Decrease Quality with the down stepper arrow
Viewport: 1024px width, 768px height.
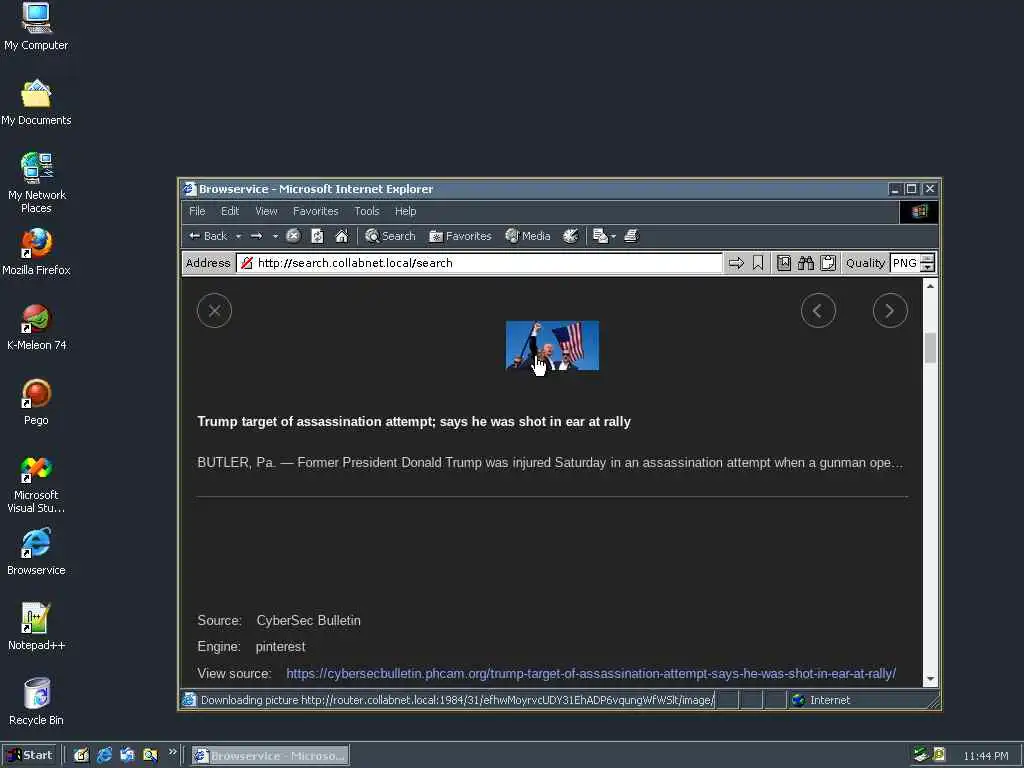point(927,268)
